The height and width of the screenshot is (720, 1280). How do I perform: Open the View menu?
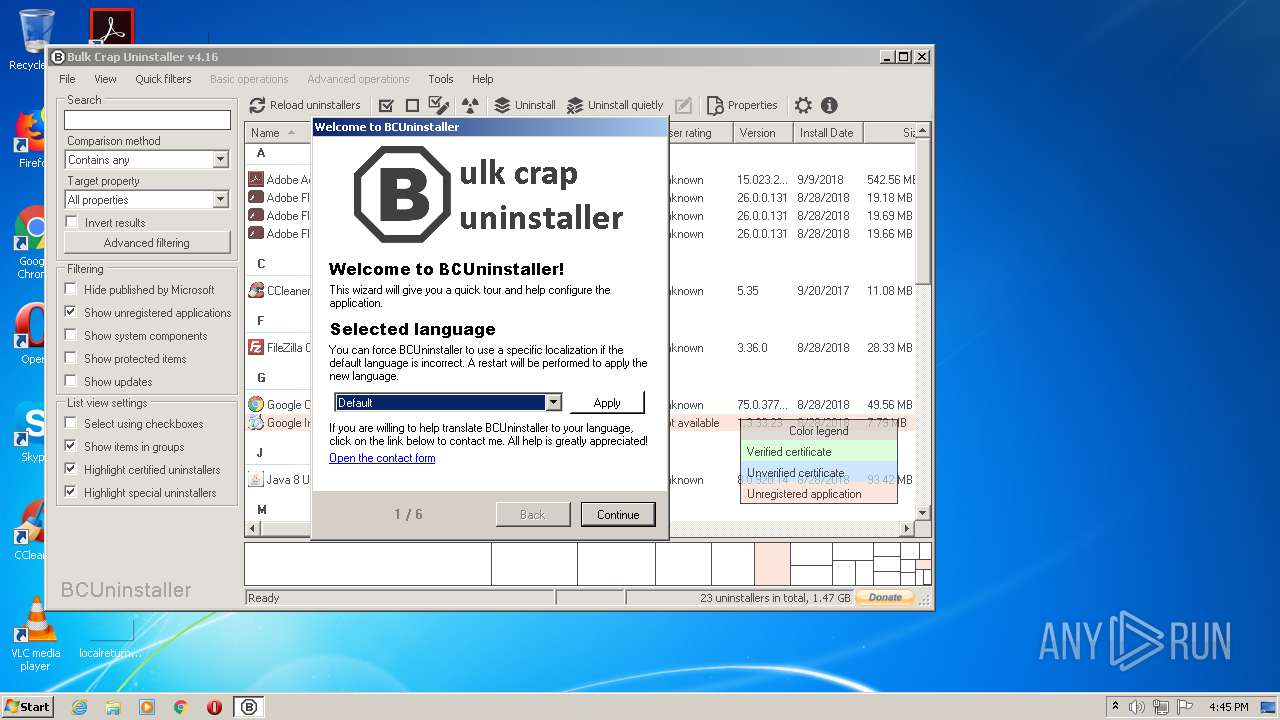(x=105, y=79)
